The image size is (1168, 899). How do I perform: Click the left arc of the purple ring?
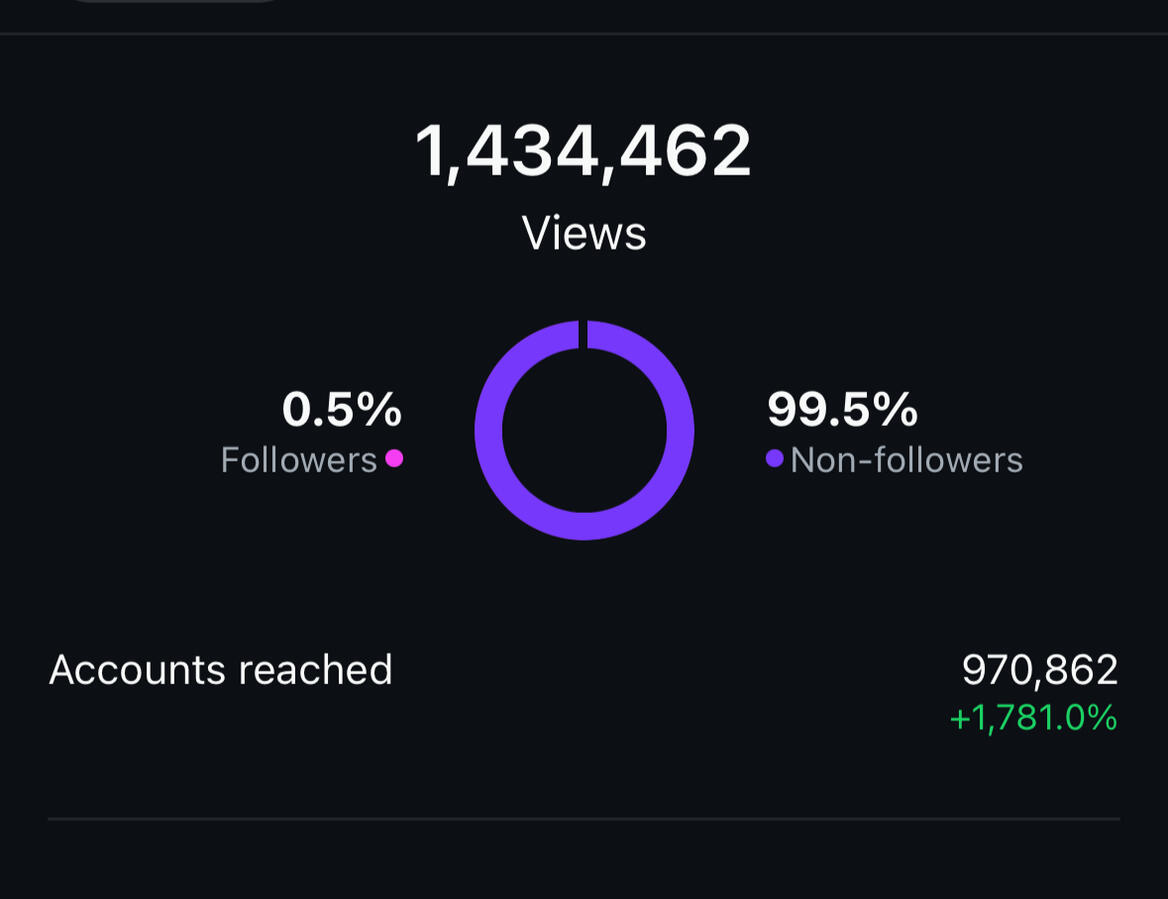click(488, 430)
